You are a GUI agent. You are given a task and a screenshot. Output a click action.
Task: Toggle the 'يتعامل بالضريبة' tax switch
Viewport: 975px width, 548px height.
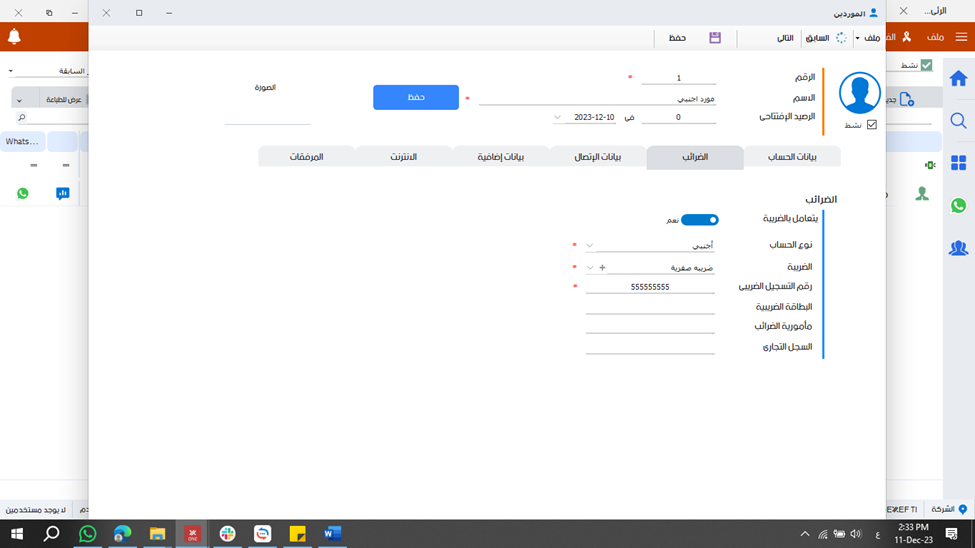click(699, 219)
